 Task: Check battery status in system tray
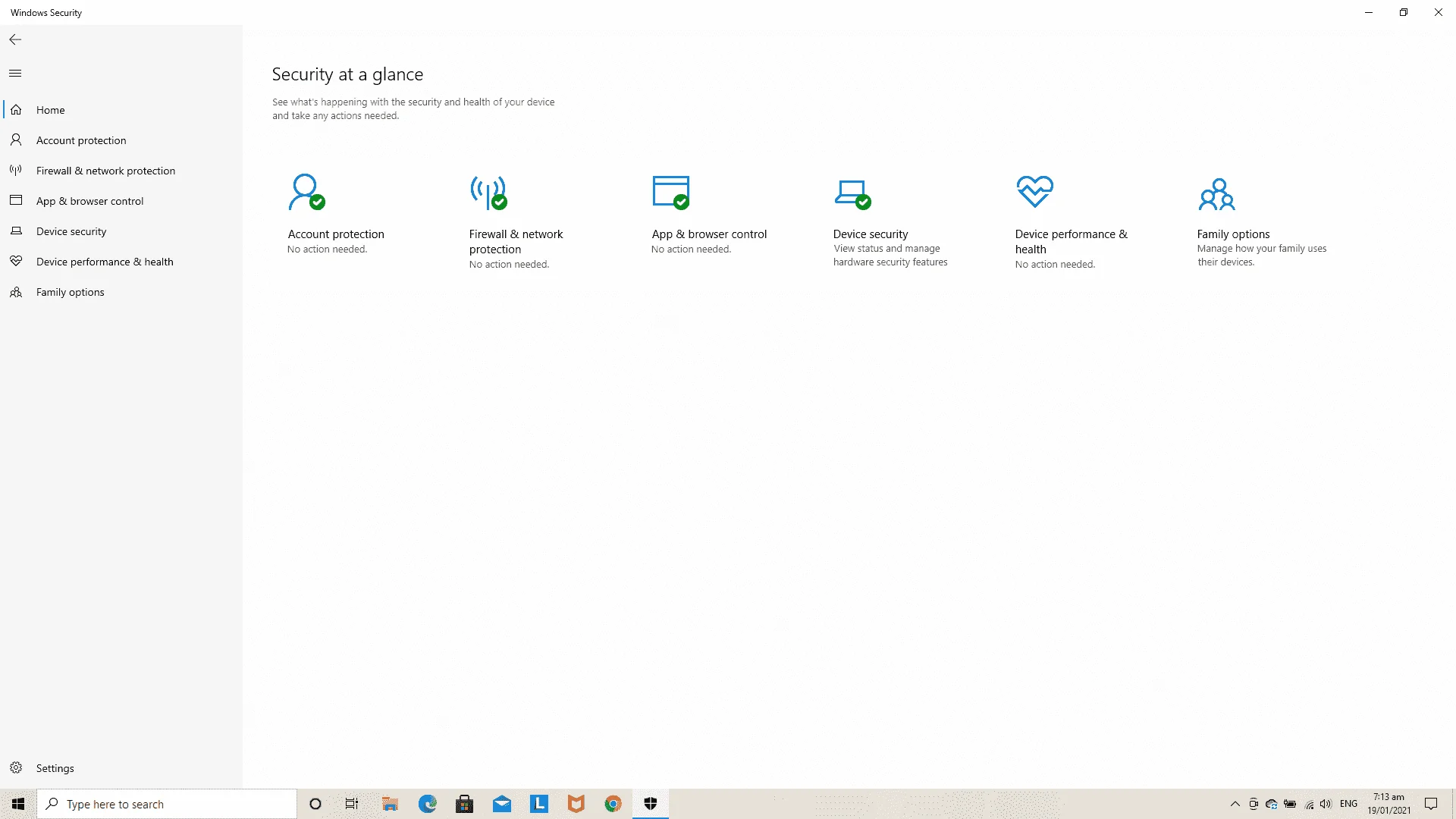coord(1290,804)
